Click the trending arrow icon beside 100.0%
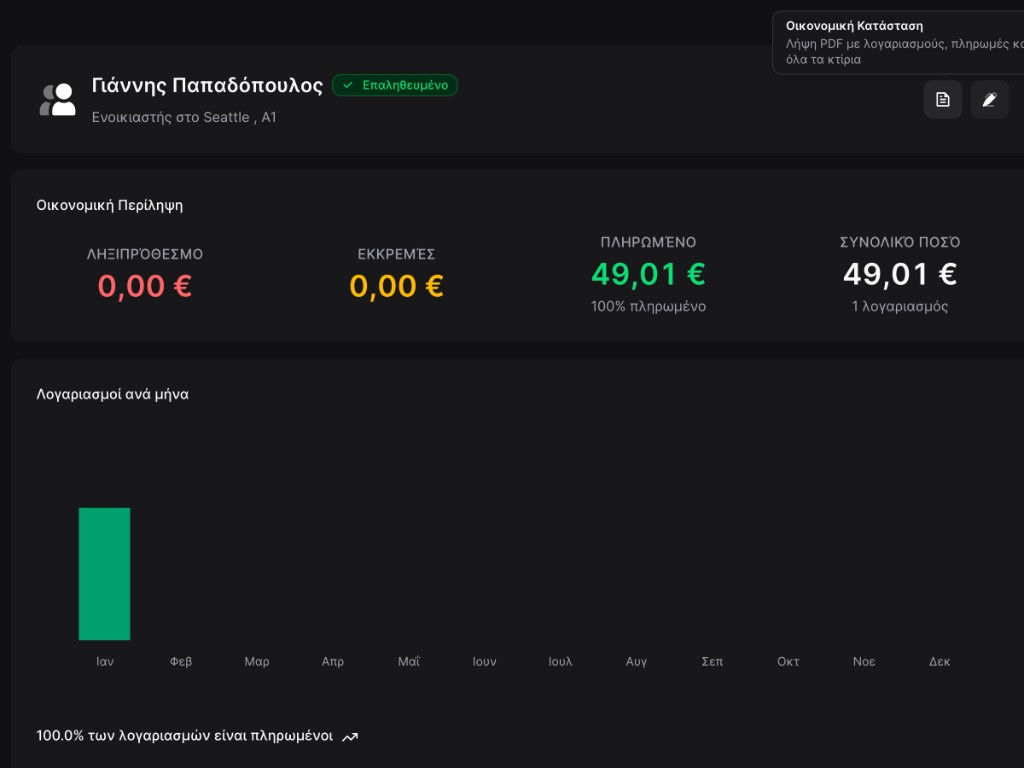 pos(350,737)
